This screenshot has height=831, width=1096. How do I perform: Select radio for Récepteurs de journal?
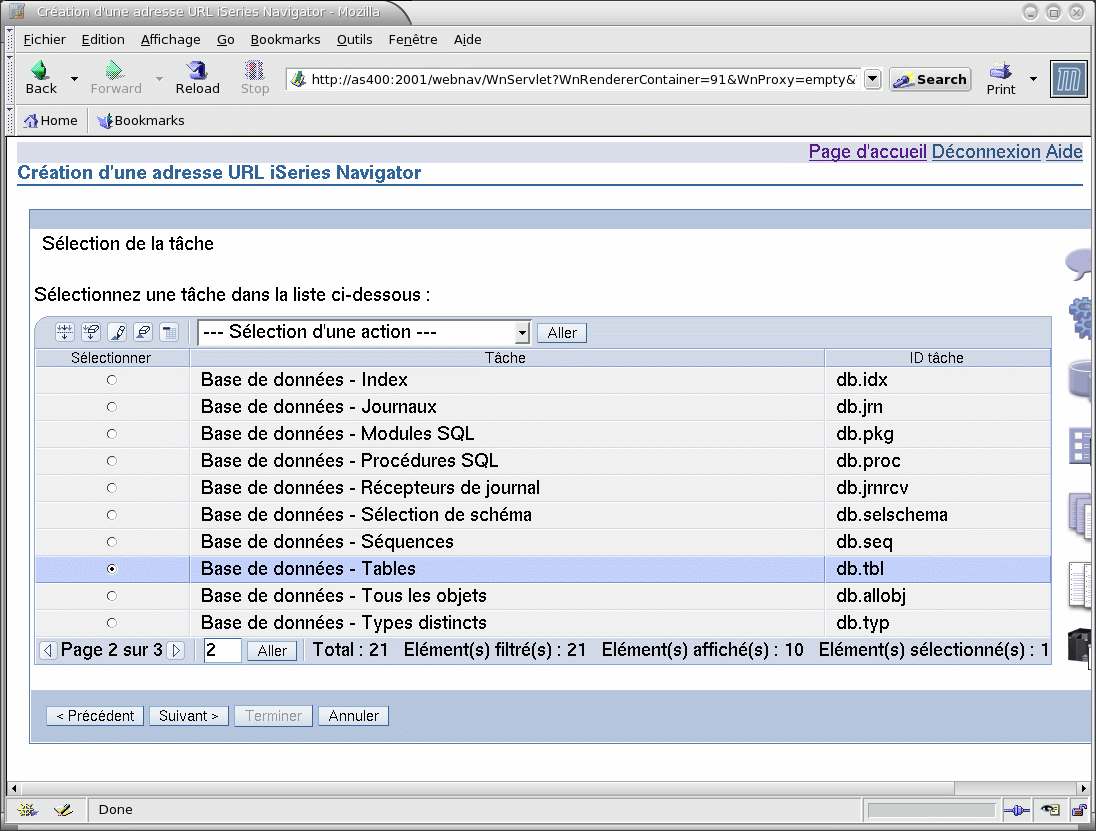tap(112, 488)
